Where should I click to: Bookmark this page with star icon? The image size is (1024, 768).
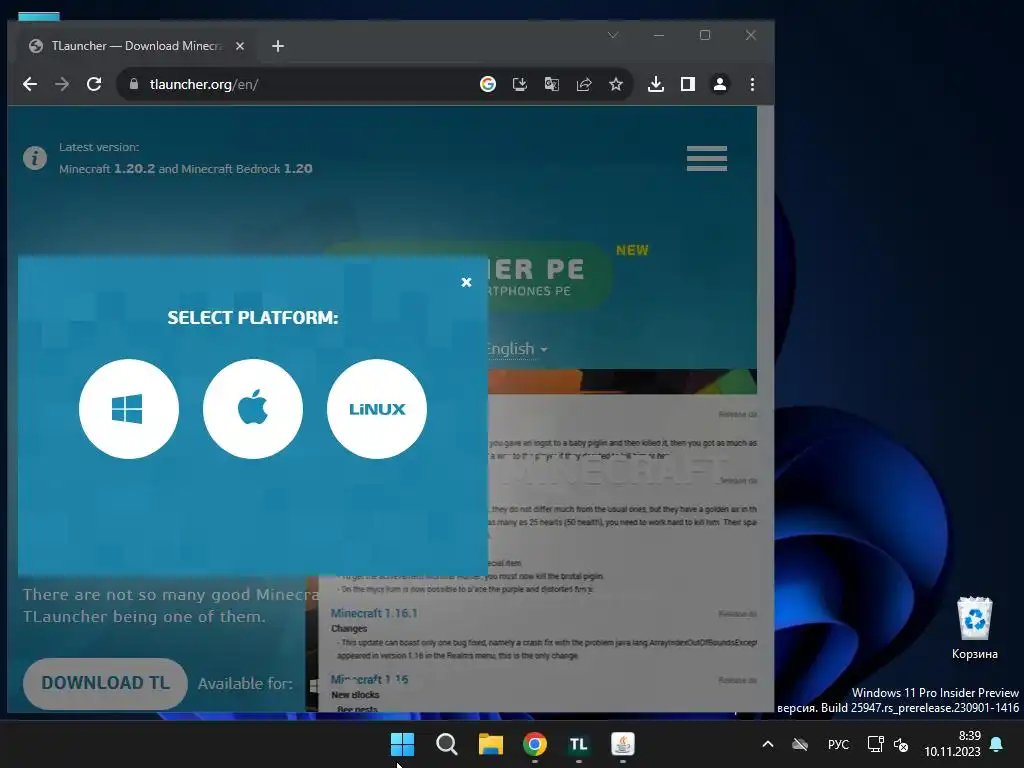[x=616, y=84]
